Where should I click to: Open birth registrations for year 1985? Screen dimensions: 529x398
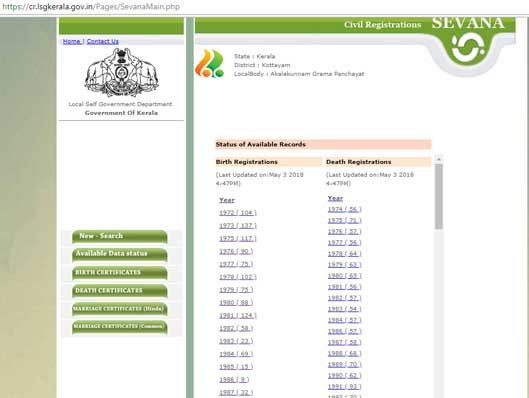click(x=236, y=367)
